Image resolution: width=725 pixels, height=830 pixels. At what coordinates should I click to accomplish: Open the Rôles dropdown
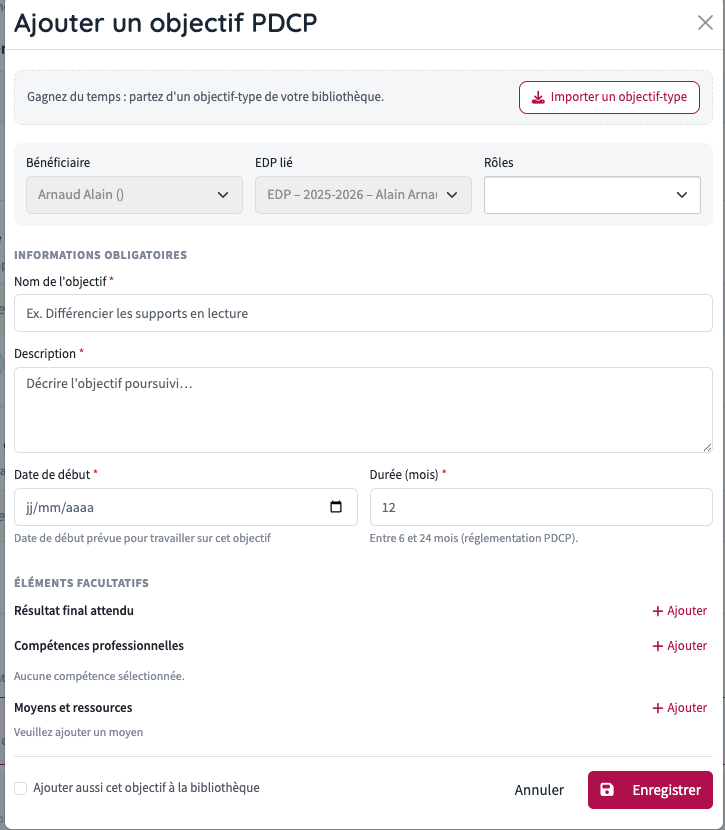tap(592, 195)
